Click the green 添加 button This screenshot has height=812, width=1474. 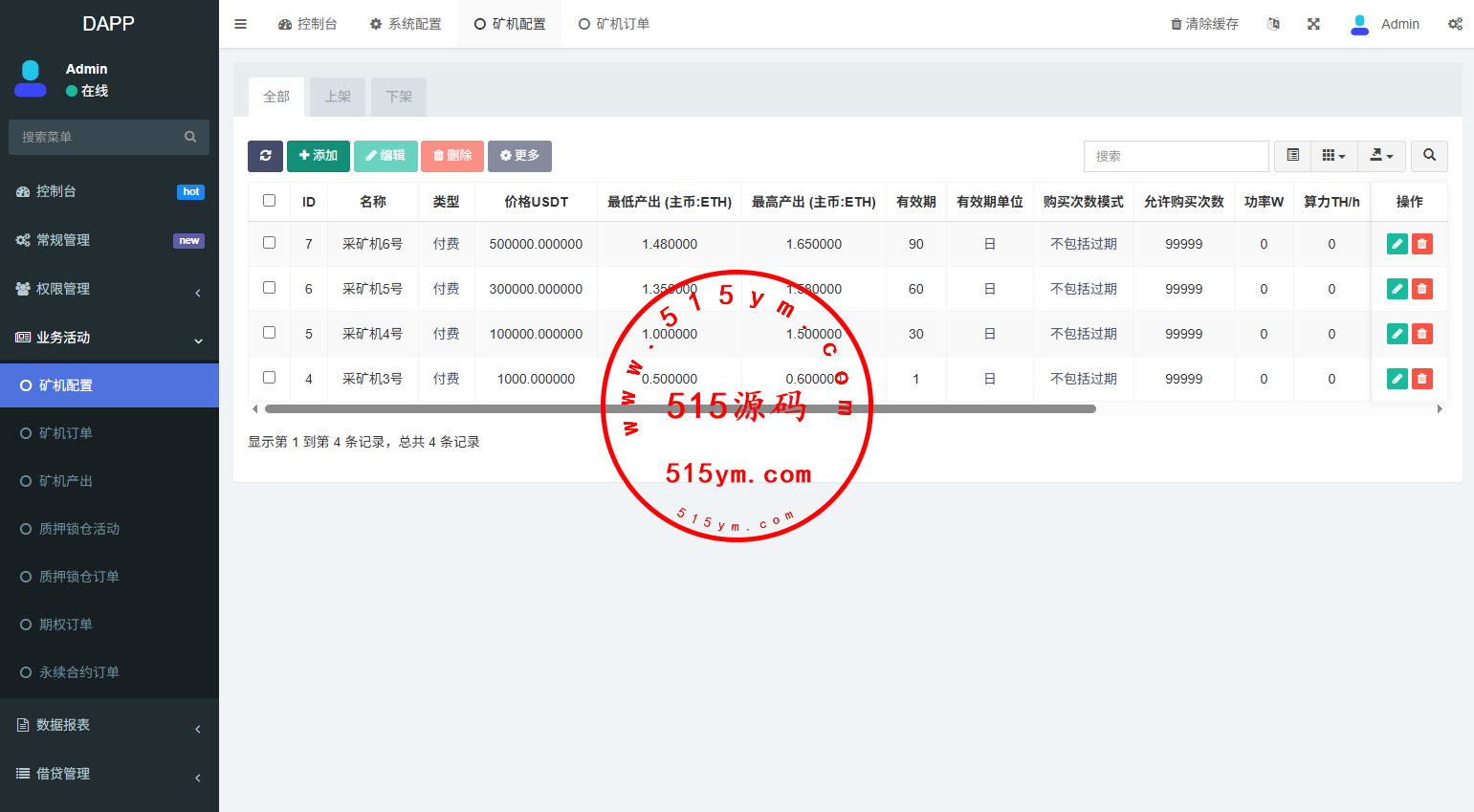click(318, 156)
